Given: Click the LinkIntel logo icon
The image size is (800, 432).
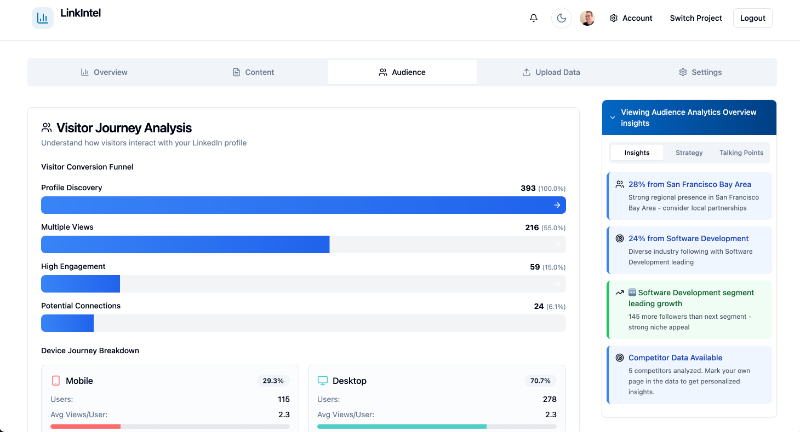Looking at the screenshot, I should pos(43,18).
